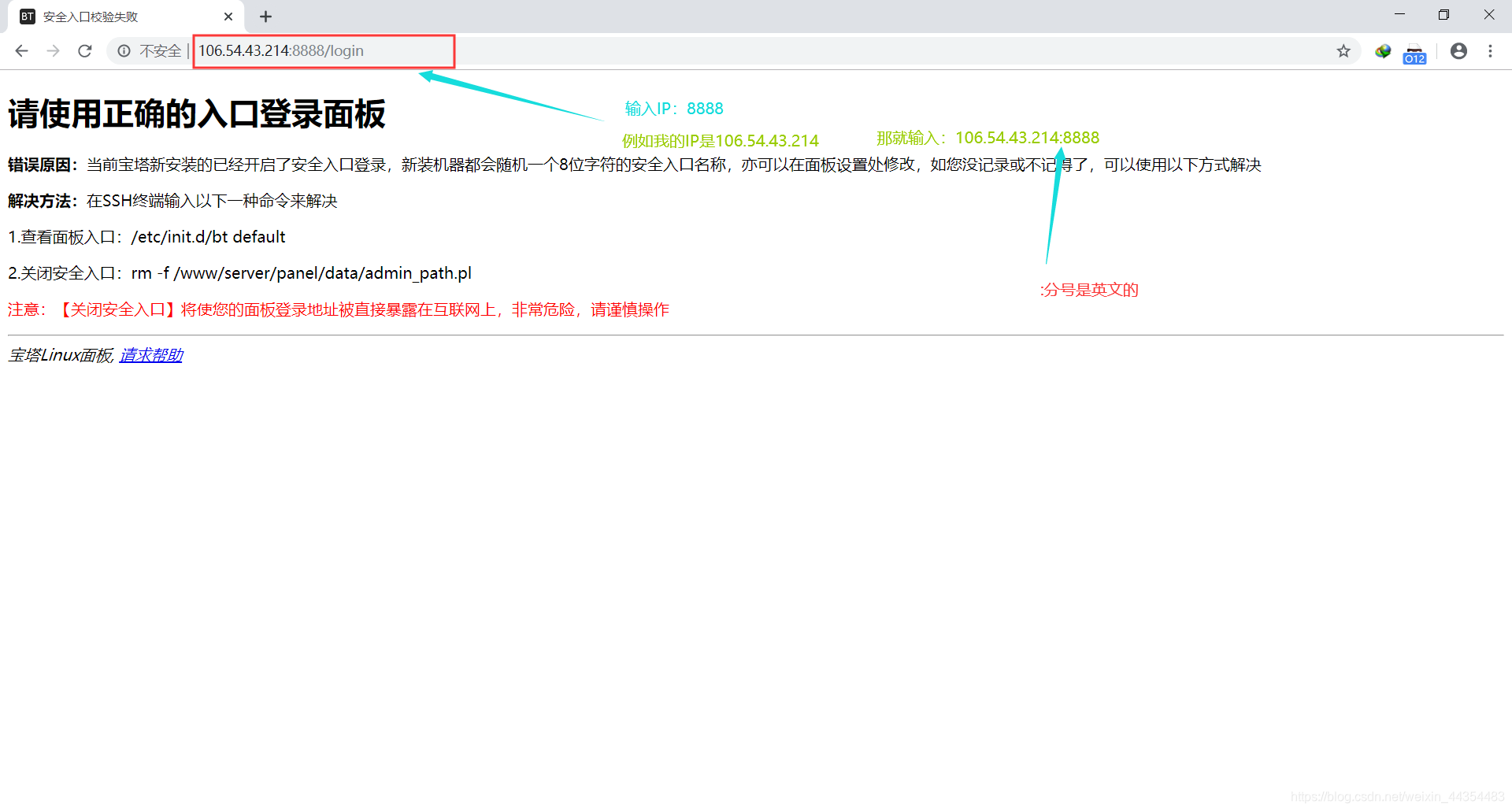The height and width of the screenshot is (811, 1512).
Task: Click the browser forward arrow
Action: [53, 50]
